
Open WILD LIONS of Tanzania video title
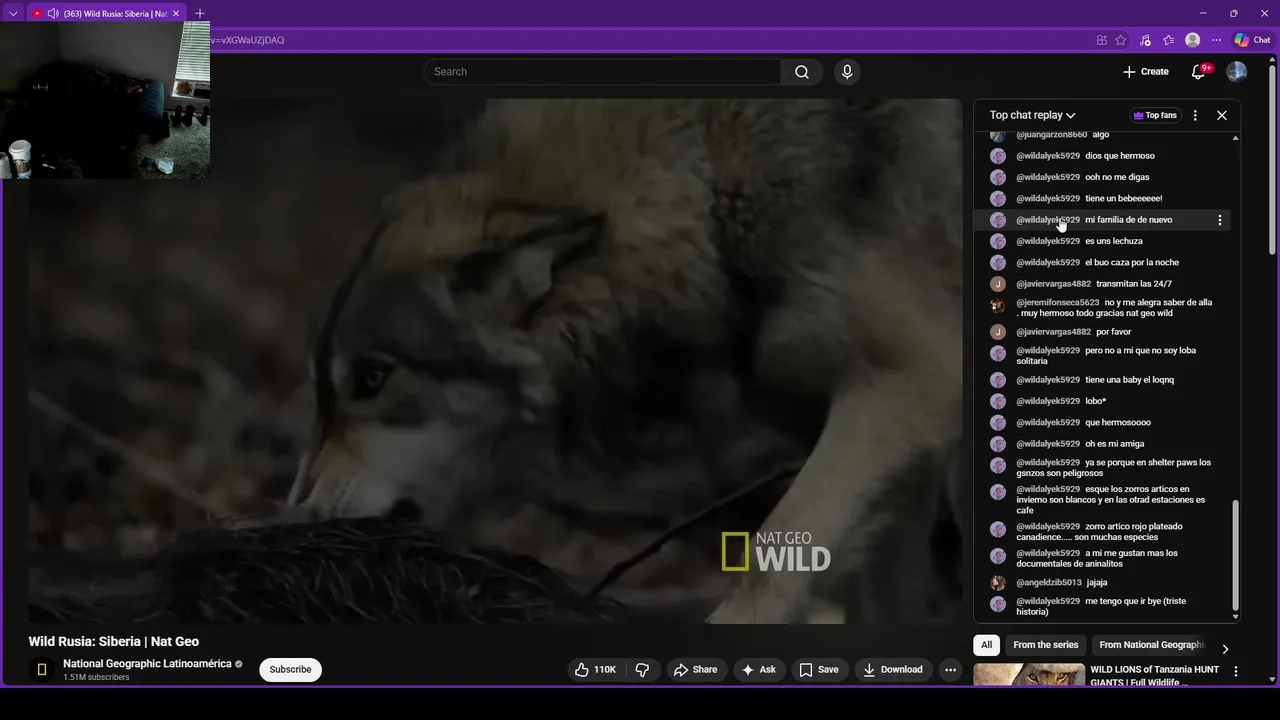(x=1155, y=675)
